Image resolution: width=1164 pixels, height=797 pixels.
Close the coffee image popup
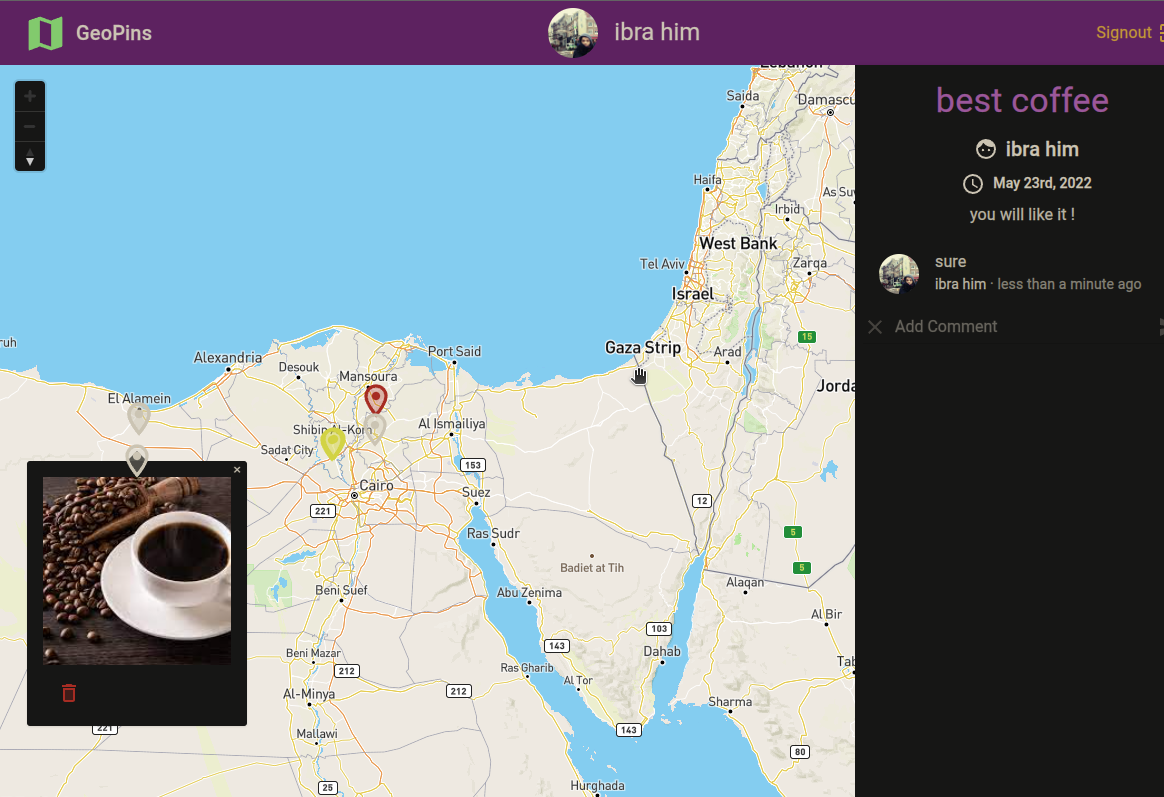tap(237, 470)
